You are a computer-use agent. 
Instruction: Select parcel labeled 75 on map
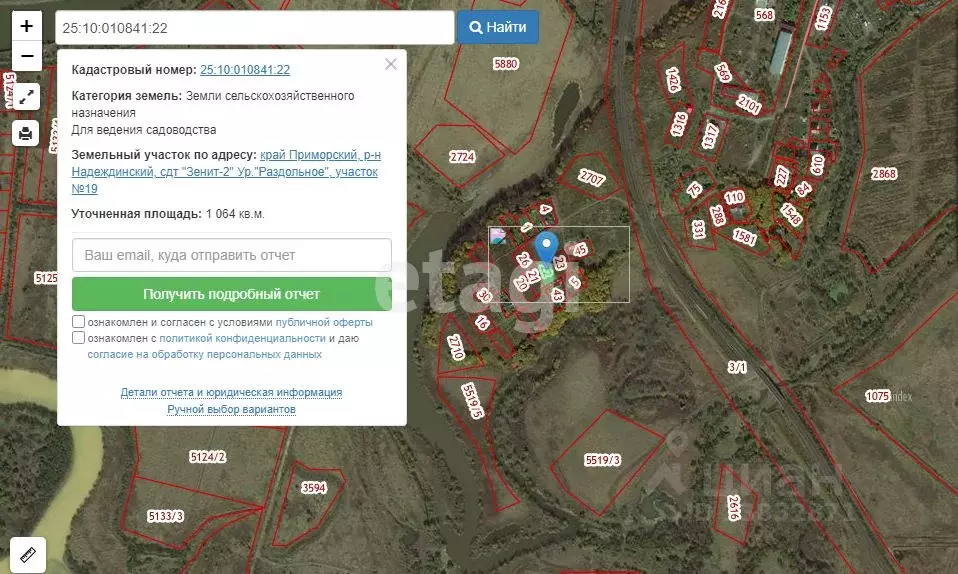click(x=694, y=189)
